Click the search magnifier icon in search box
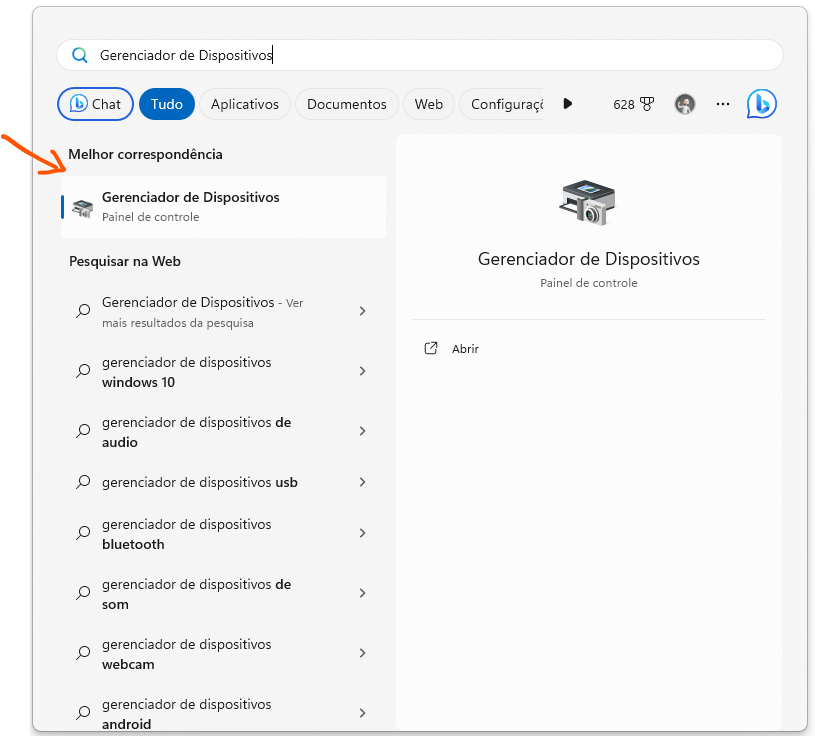The height and width of the screenshot is (736, 815). pyautogui.click(x=80, y=55)
